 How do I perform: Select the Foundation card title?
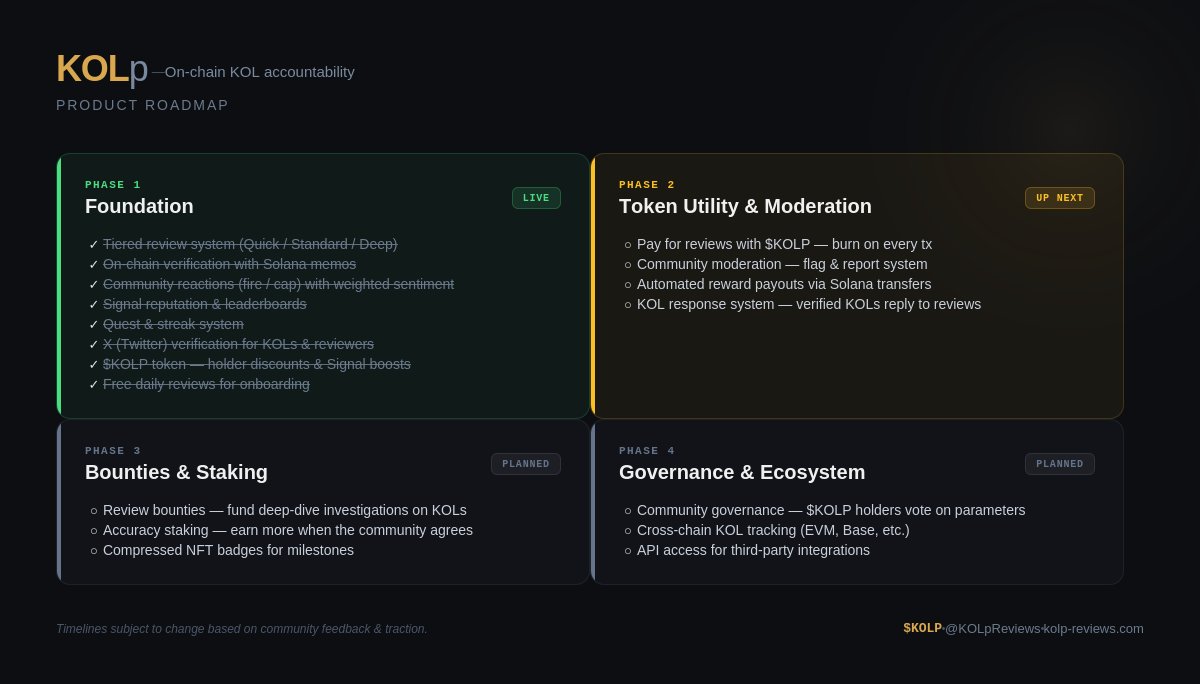[x=139, y=206]
